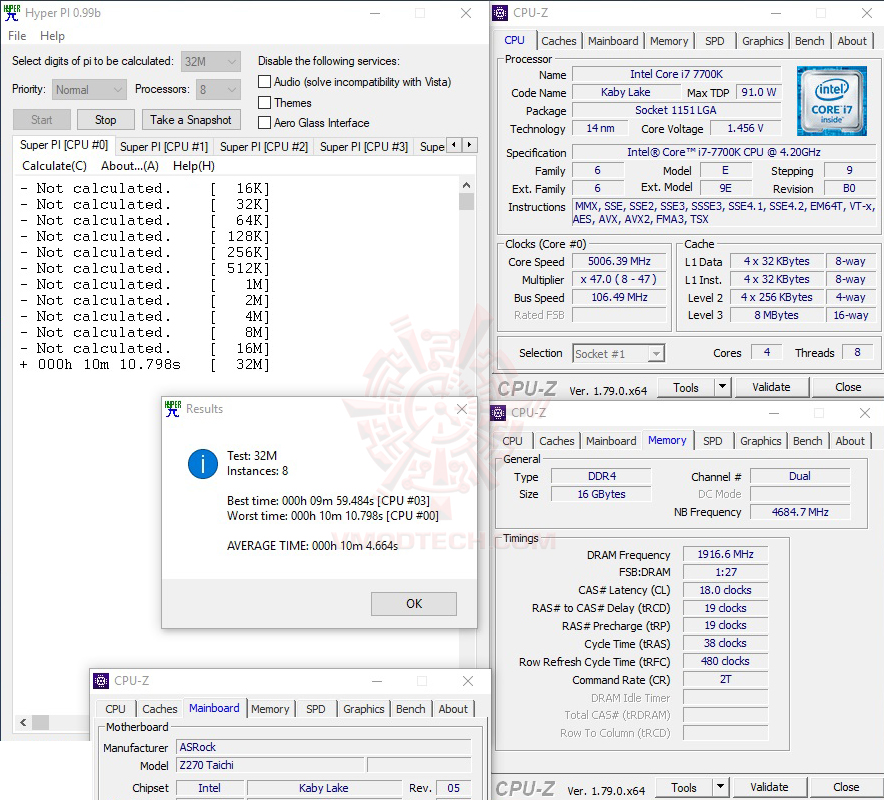Image resolution: width=884 pixels, height=800 pixels.
Task: Open the Priority Normal dropdown
Action: pyautogui.click(x=89, y=90)
